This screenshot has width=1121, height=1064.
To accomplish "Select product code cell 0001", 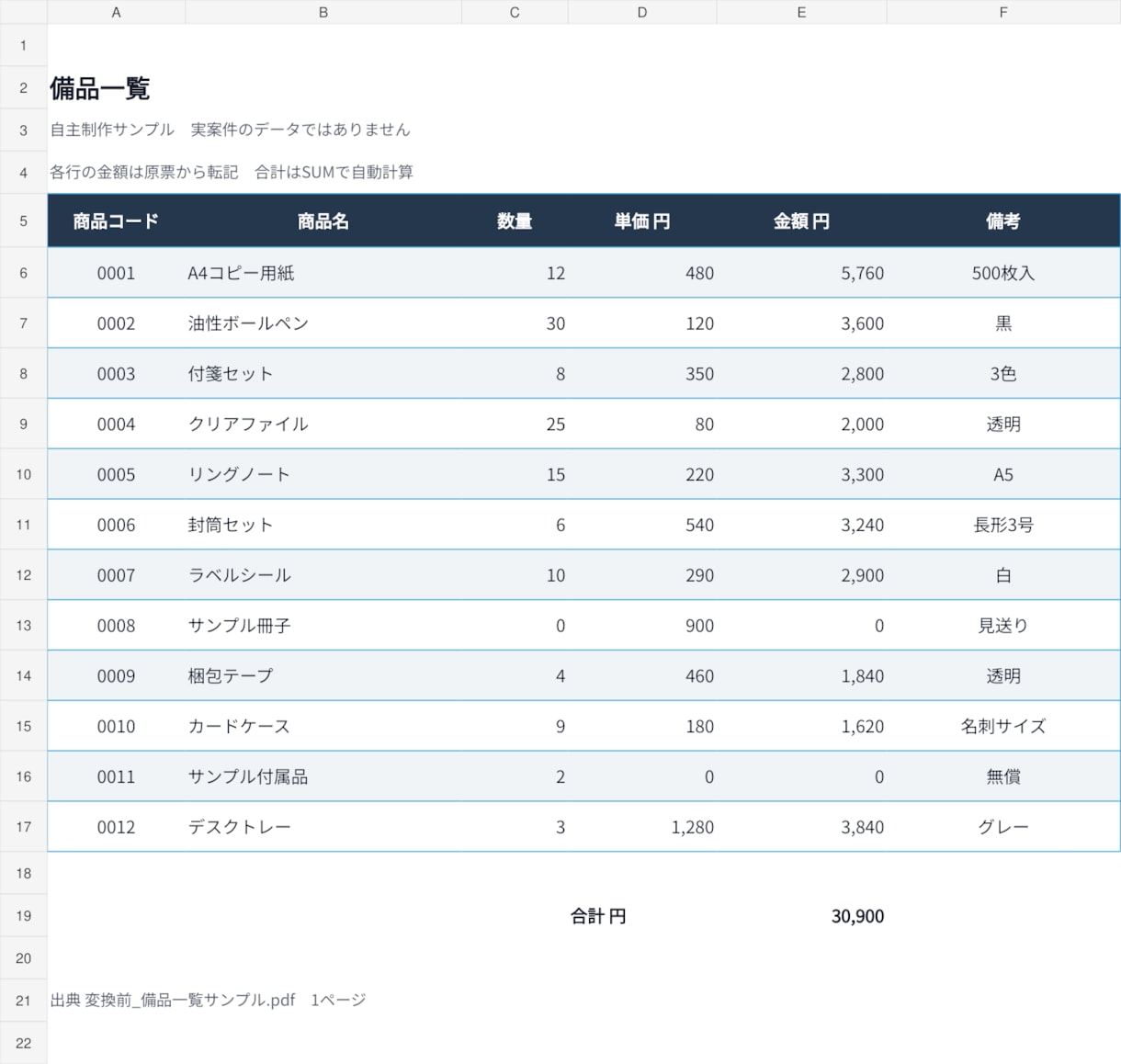I will 116,273.
